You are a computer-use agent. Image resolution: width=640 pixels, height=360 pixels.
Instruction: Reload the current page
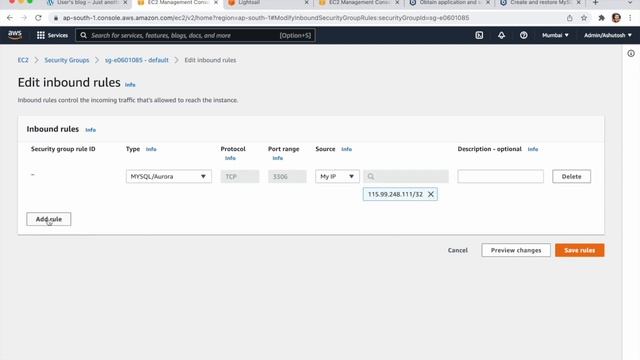(x=38, y=18)
